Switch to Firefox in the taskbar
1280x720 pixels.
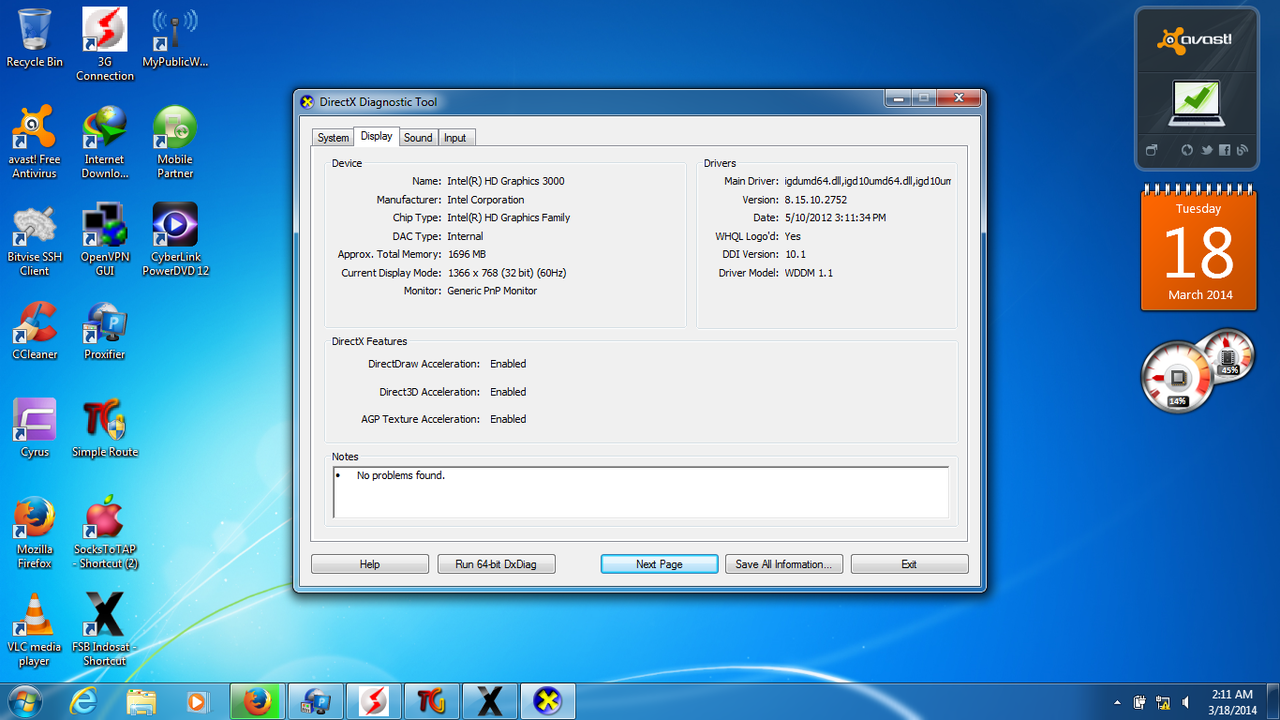257,701
